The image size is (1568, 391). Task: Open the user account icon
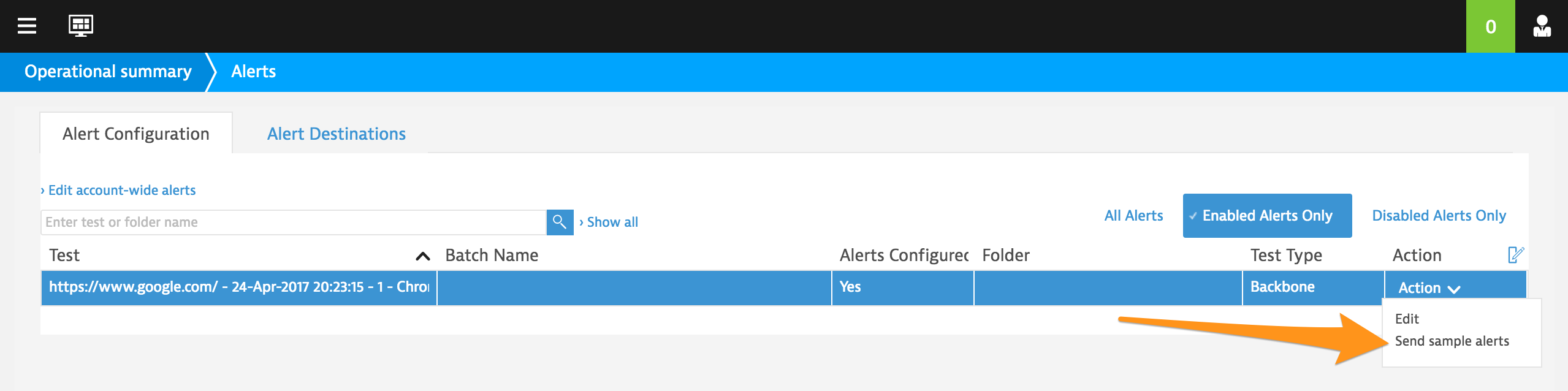coord(1542,26)
